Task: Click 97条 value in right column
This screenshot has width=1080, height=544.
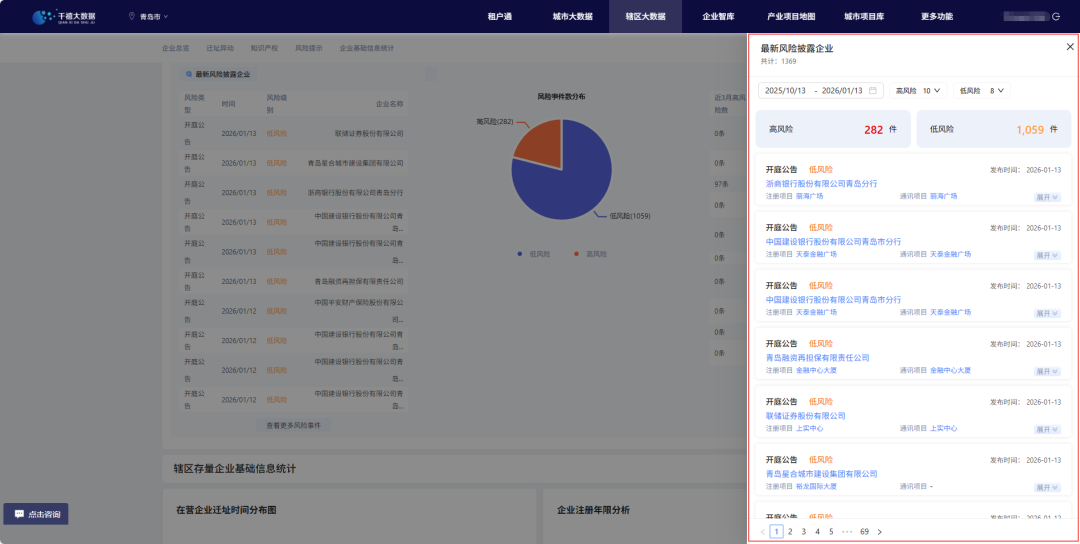Action: pos(721,185)
